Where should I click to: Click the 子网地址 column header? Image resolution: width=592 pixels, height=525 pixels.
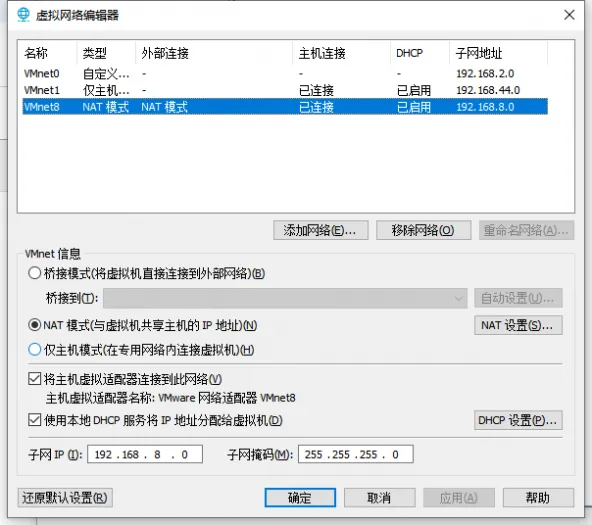tap(498, 53)
